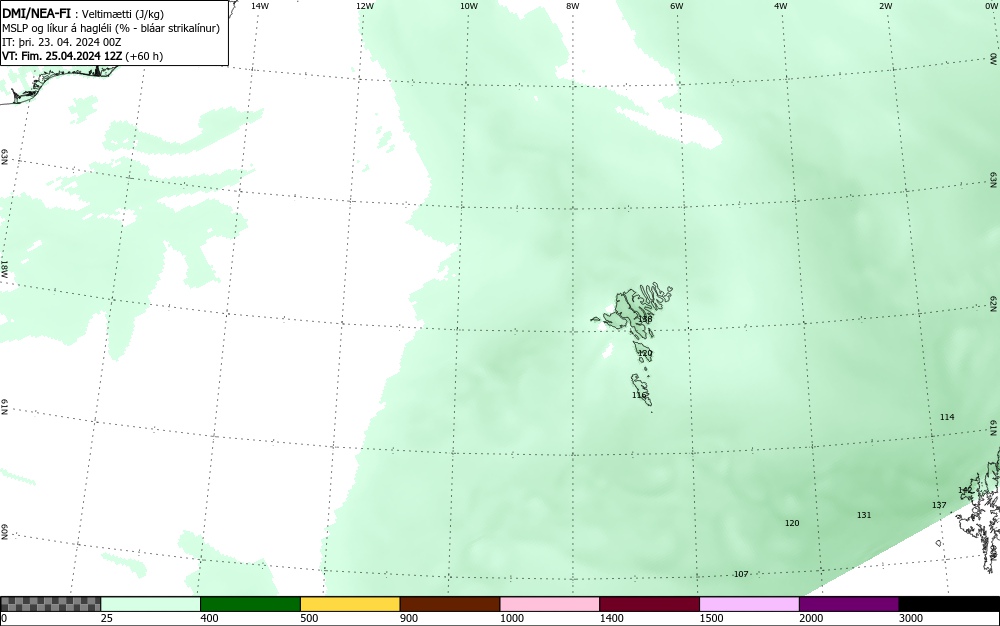Viewport: 1000px width, 626px height.
Task: Select the "10W" longitude label
Action: pos(469,6)
